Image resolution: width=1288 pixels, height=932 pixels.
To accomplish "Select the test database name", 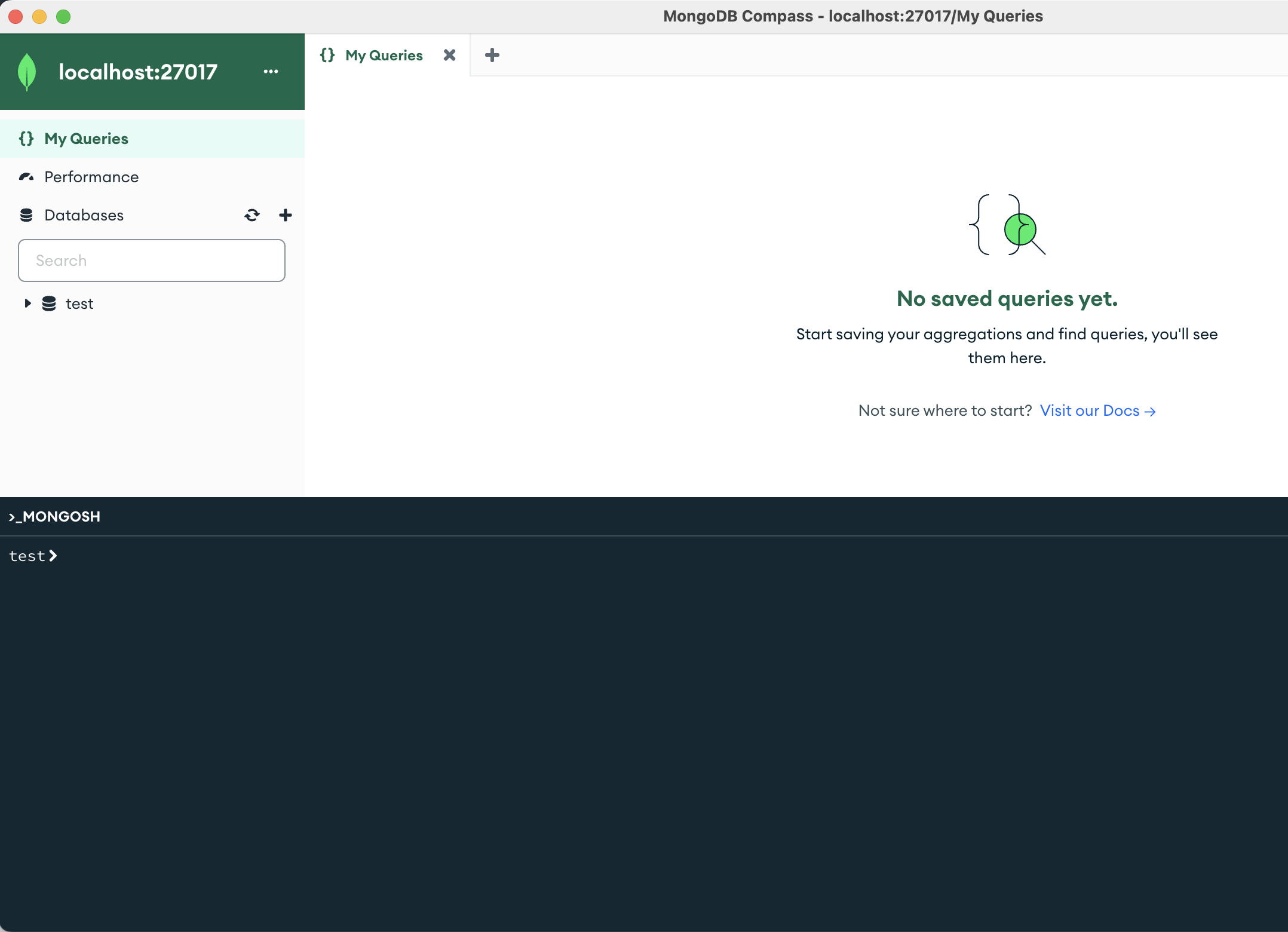I will coord(79,303).
